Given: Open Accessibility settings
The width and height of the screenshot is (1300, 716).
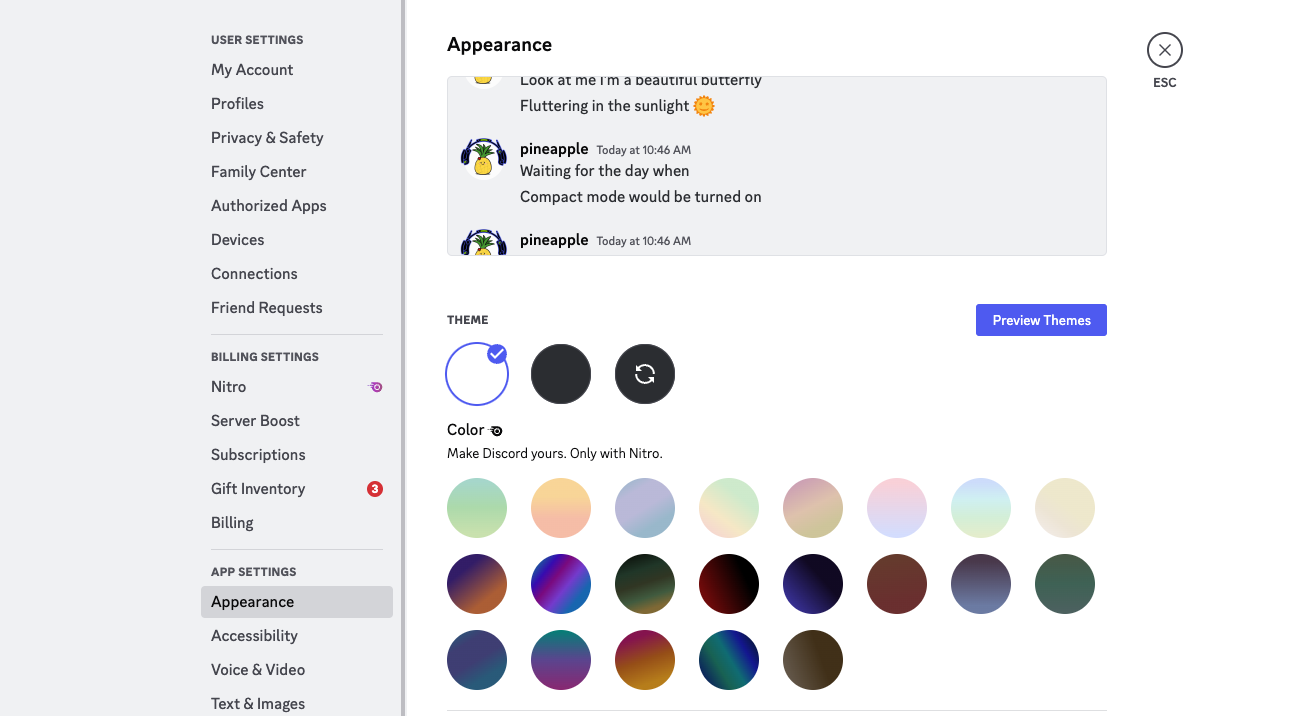Looking at the screenshot, I should coord(297,636).
